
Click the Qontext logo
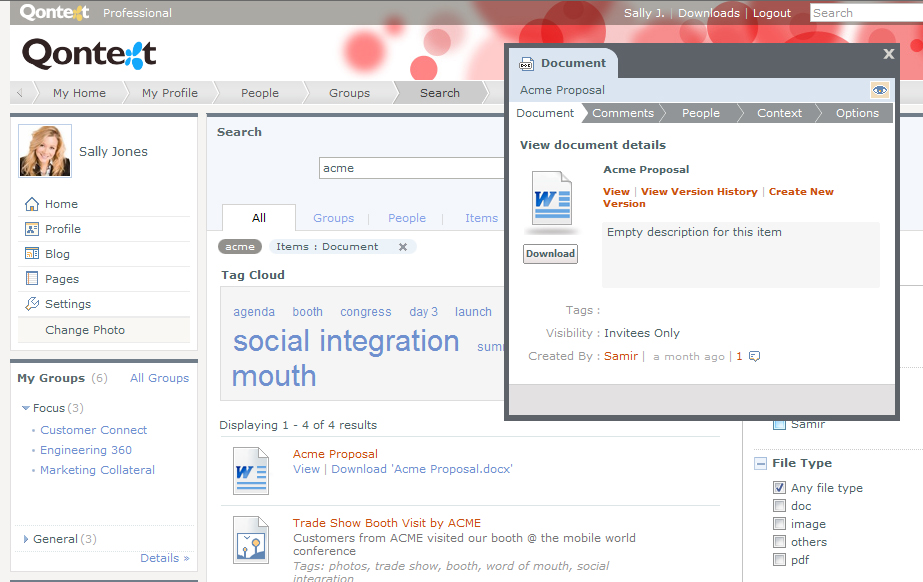pyautogui.click(x=89, y=54)
